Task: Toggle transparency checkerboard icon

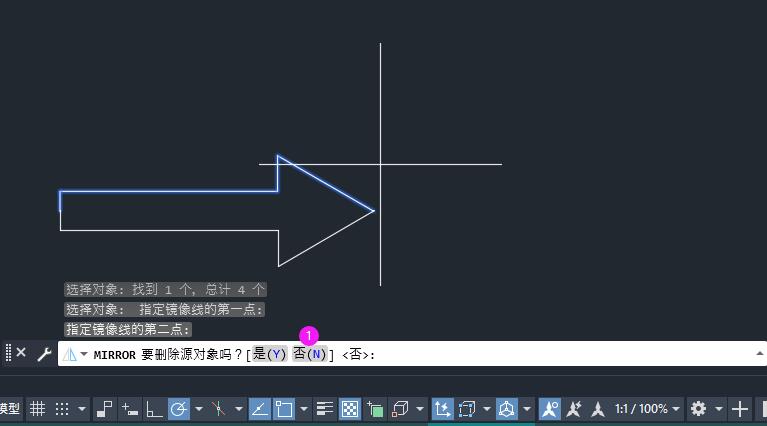Action: click(350, 408)
